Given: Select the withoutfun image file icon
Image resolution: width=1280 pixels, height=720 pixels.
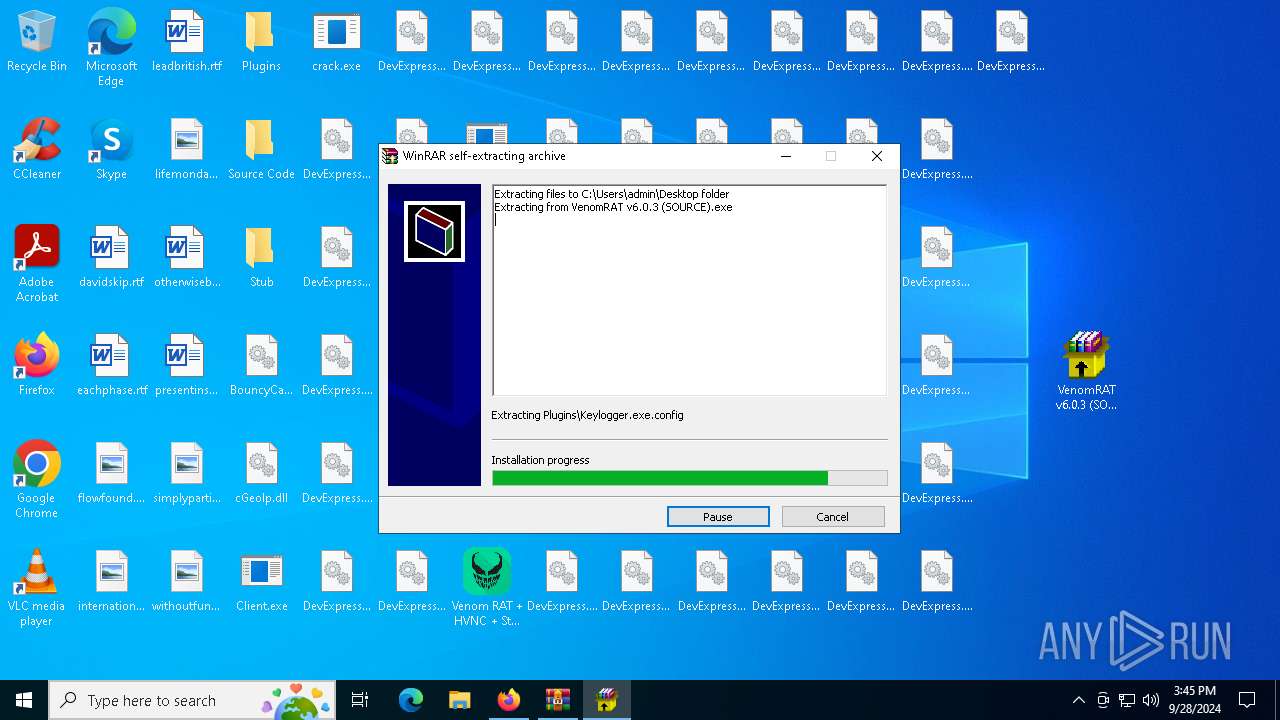Looking at the screenshot, I should click(x=187, y=582).
